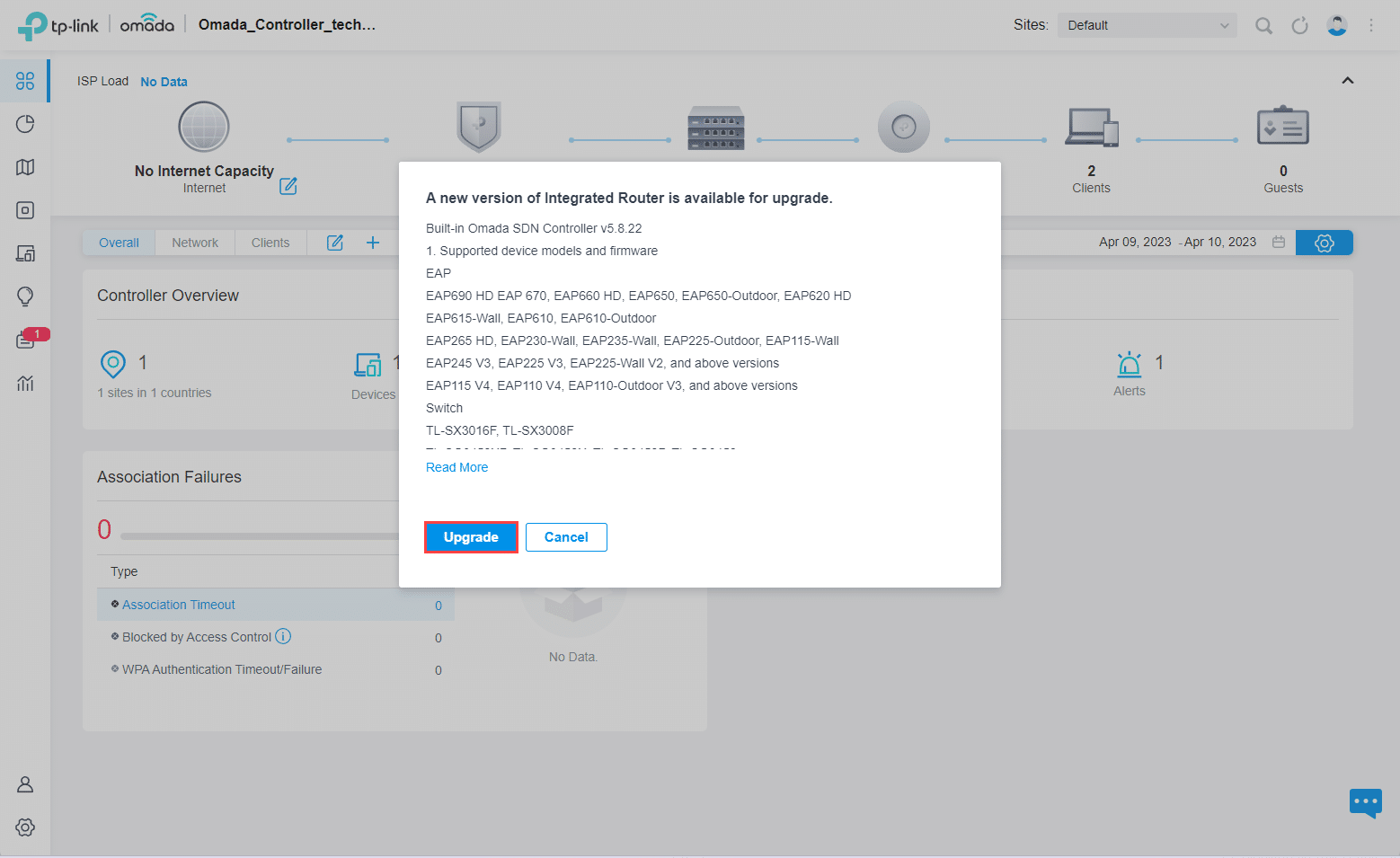Cancel the router upgrade dialog
Viewport: 1400px width, 858px height.
coord(566,537)
